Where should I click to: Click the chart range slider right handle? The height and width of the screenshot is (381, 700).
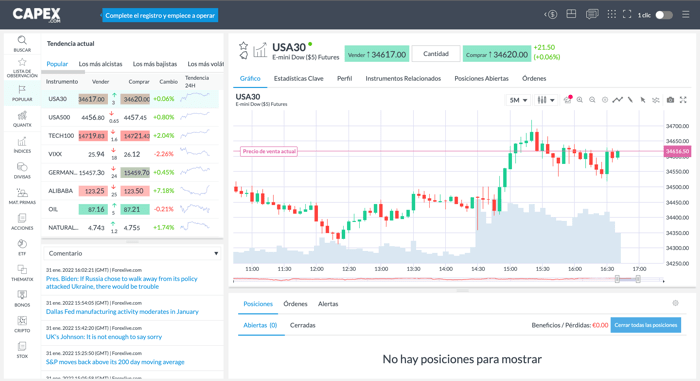coord(638,279)
